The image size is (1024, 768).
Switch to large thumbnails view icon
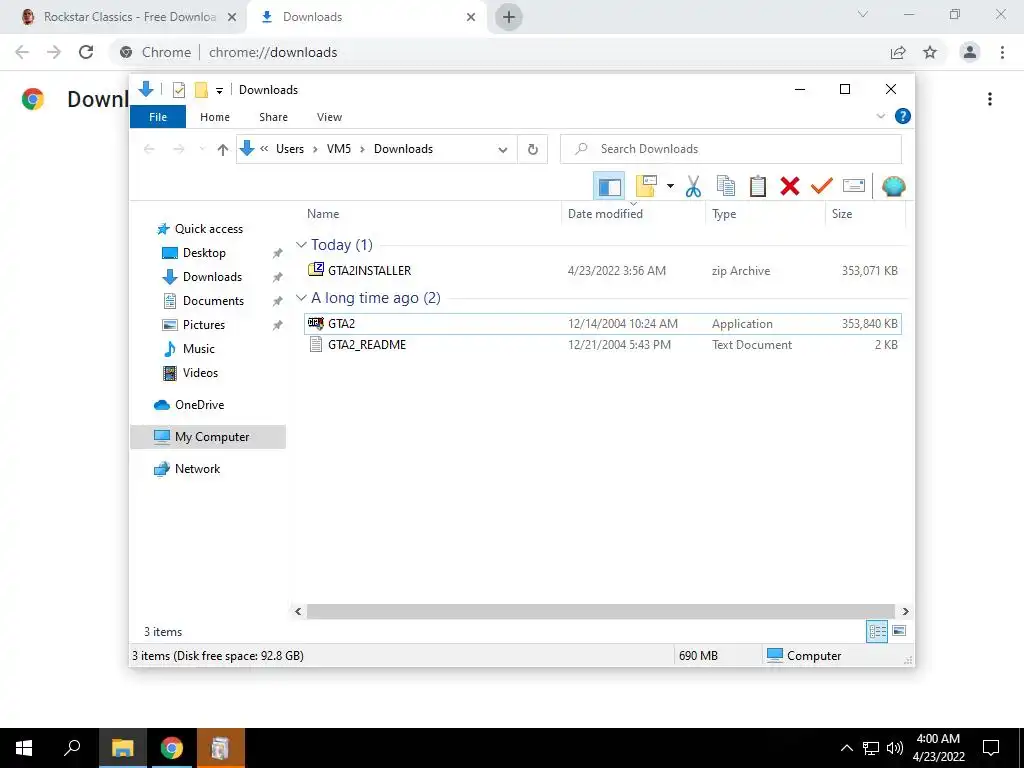pyautogui.click(x=899, y=631)
